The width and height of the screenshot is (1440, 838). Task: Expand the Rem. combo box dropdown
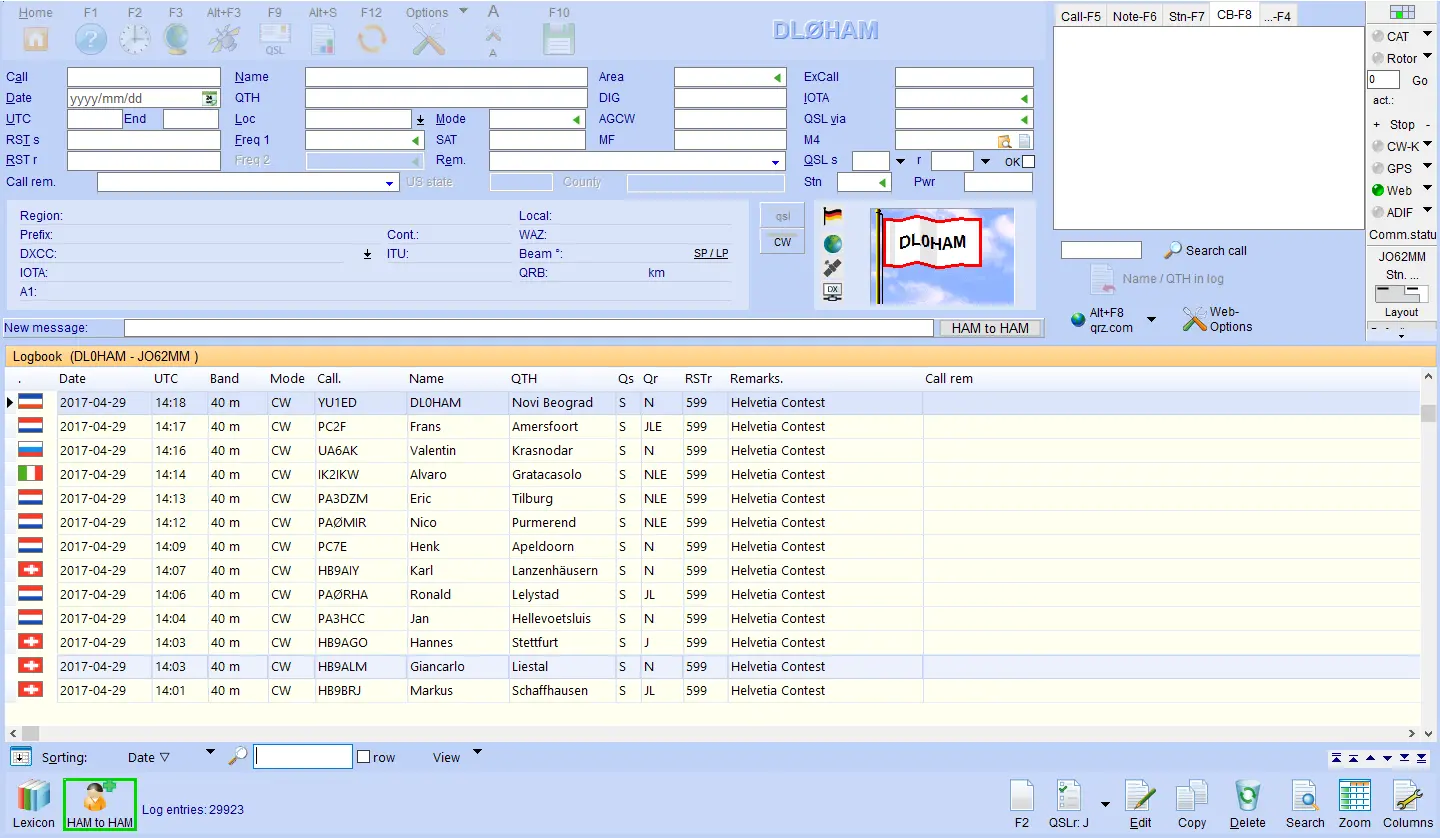pyautogui.click(x=776, y=162)
